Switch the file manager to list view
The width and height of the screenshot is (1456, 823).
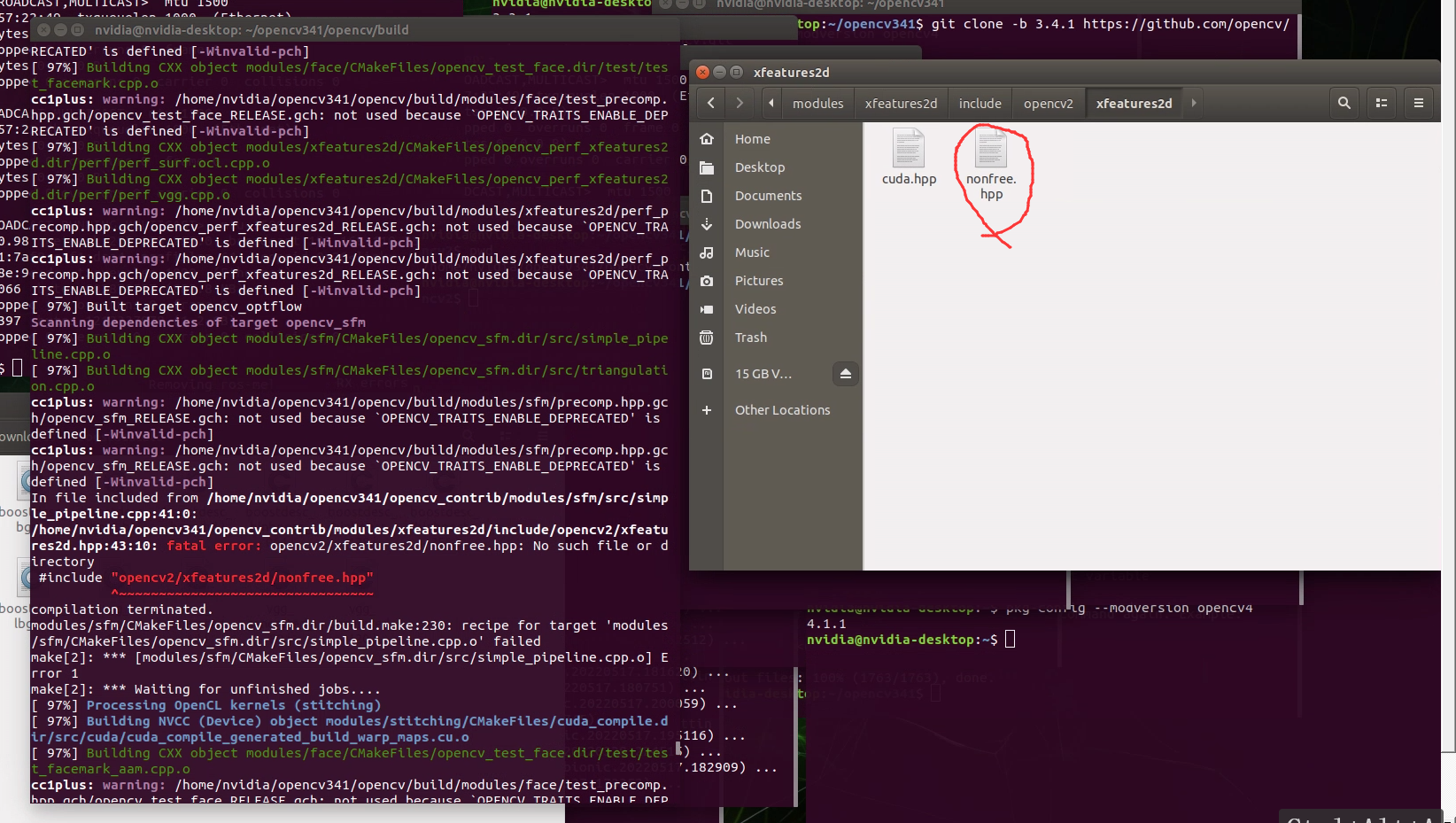click(x=1381, y=103)
